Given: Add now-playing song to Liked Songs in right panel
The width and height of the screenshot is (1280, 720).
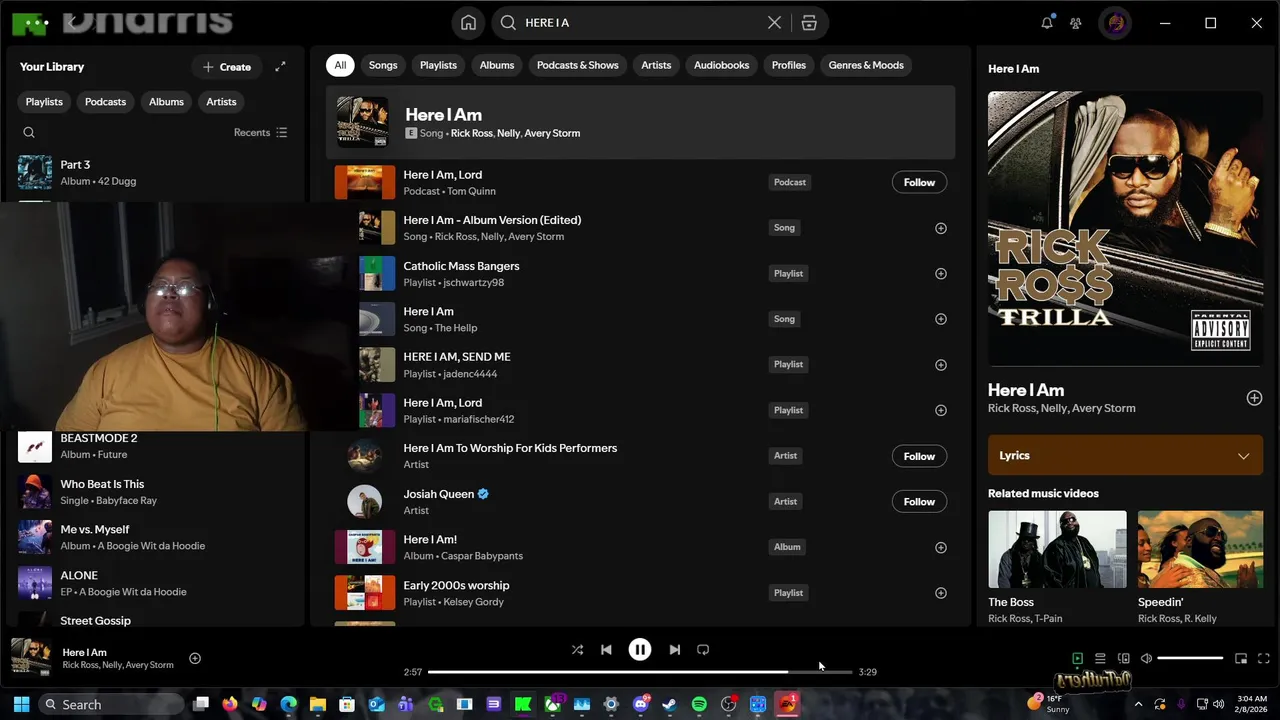Looking at the screenshot, I should pyautogui.click(x=1254, y=398).
